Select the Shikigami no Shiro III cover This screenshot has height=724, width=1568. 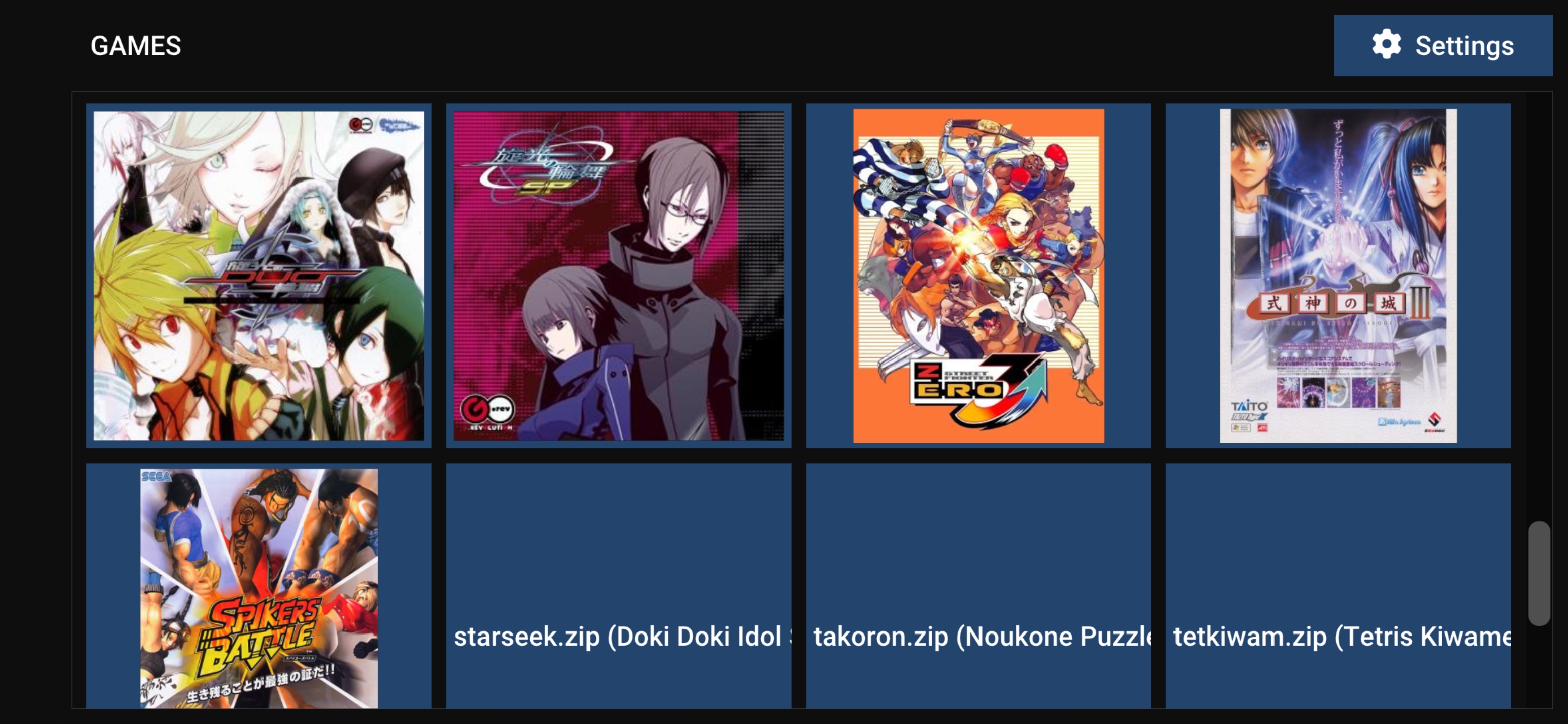1338,276
